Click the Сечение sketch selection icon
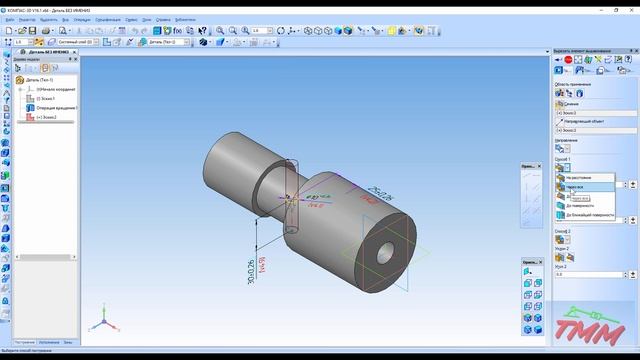 560,104
